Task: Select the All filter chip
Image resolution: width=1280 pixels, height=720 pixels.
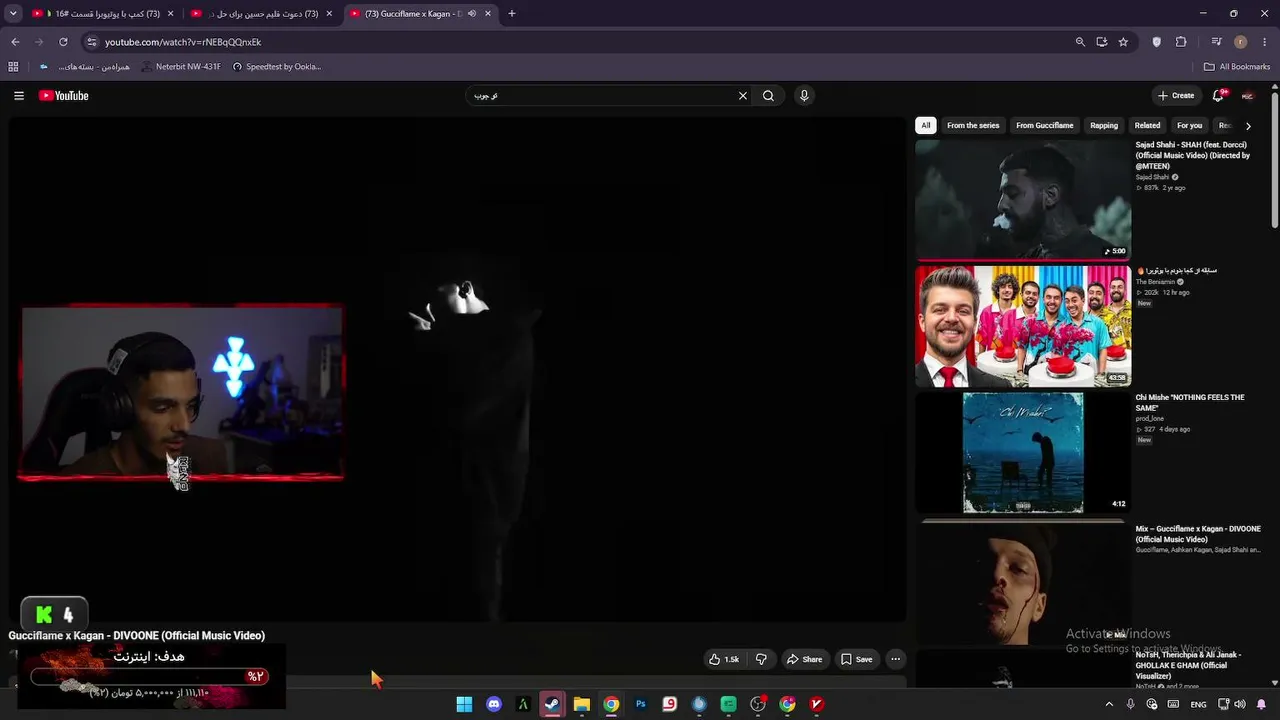Action: [926, 126]
